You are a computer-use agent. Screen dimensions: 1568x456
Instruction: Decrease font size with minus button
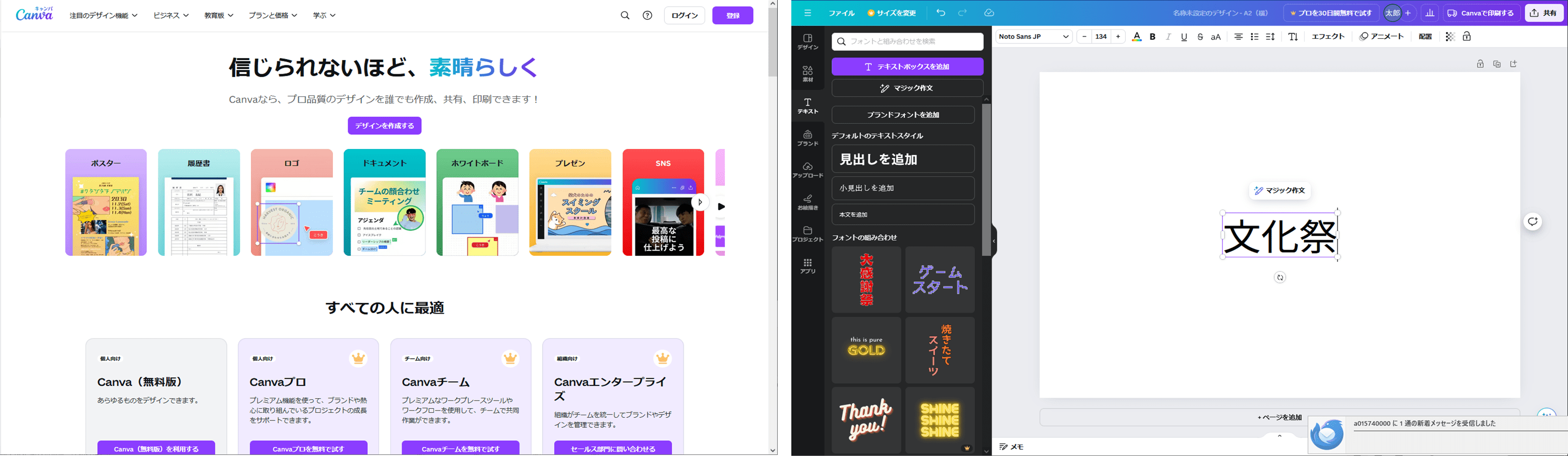tap(1084, 37)
